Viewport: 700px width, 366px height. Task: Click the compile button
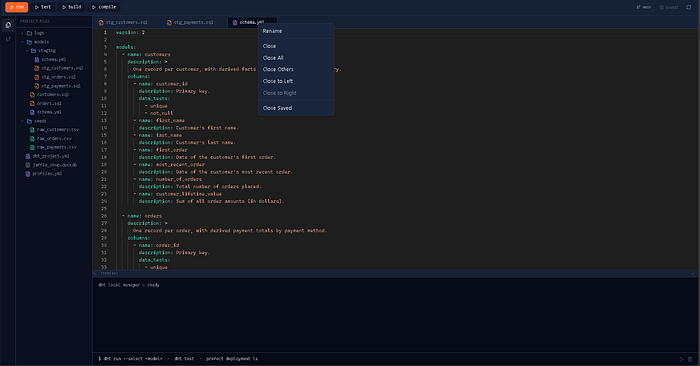104,7
